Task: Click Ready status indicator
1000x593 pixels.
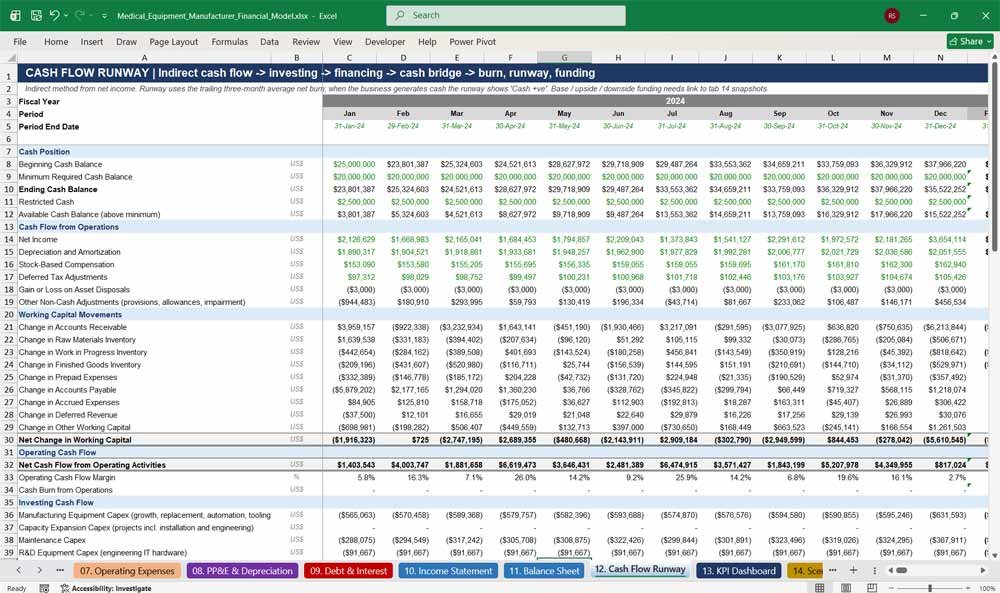Action: pyautogui.click(x=17, y=588)
